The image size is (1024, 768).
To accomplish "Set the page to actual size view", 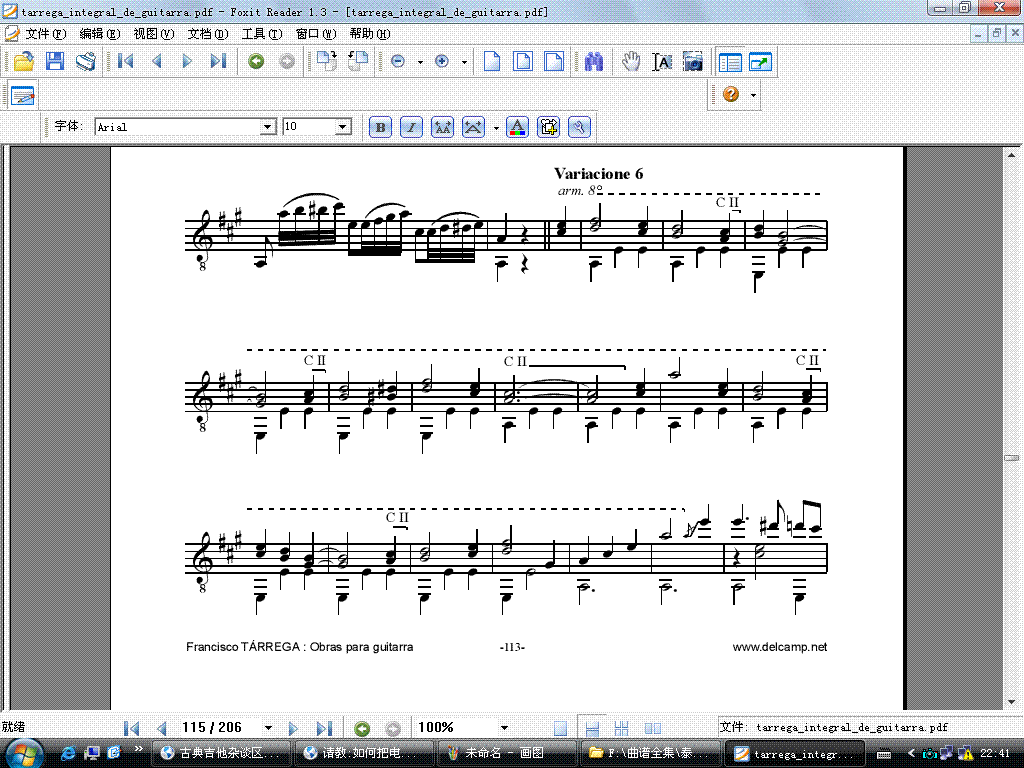I will (492, 61).
